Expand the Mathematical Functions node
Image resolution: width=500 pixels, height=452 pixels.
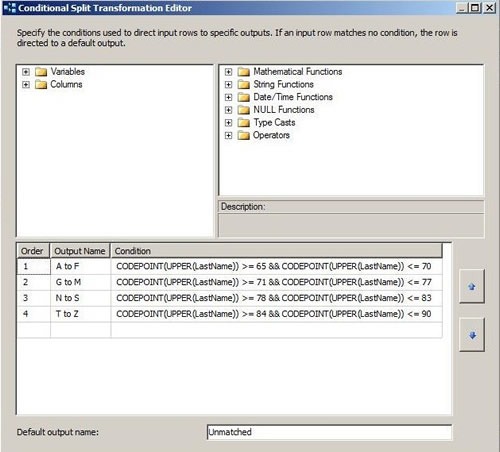click(x=228, y=72)
